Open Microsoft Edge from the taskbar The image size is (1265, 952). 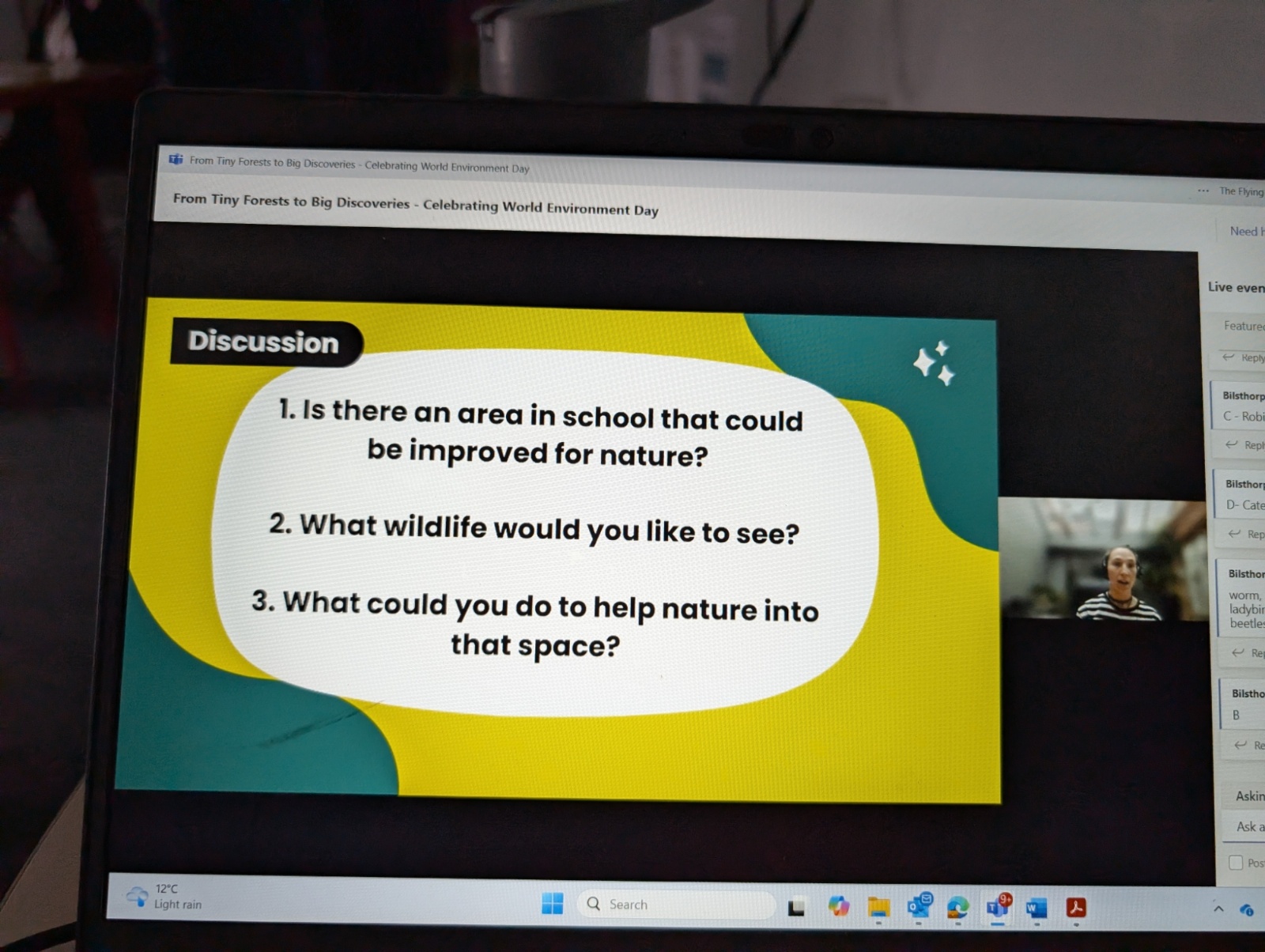pos(957,907)
